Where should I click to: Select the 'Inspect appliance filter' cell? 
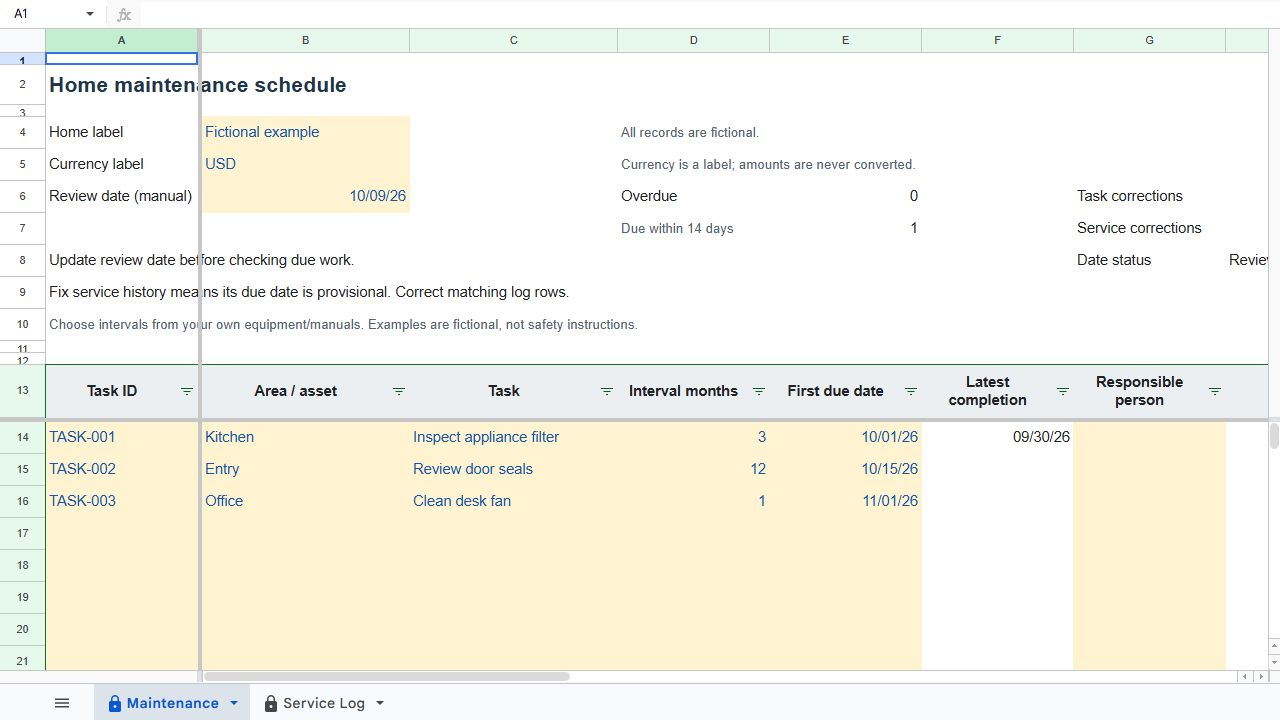click(513, 437)
